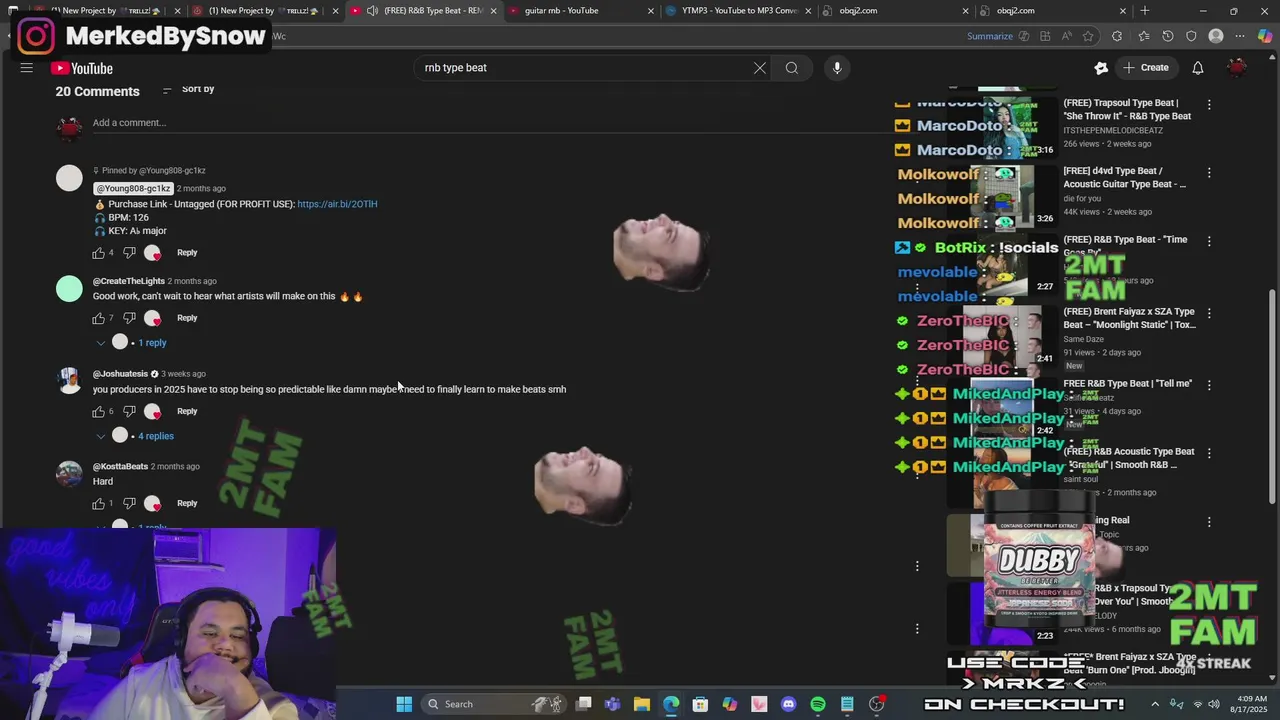The width and height of the screenshot is (1280, 720).
Task: Switch to '(FREE) R&B Type Beat' tab
Action: pos(424,11)
